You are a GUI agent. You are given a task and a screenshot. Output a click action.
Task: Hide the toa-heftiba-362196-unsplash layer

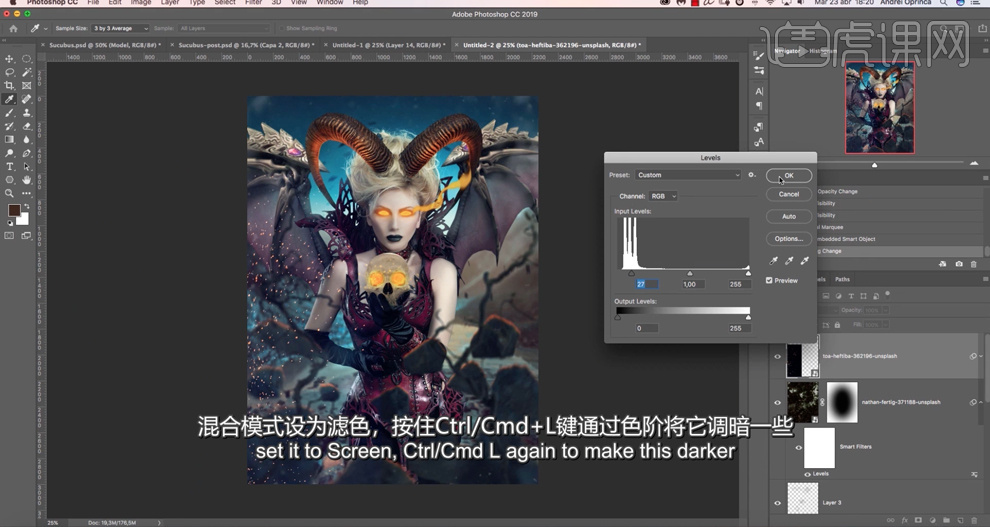coord(778,356)
